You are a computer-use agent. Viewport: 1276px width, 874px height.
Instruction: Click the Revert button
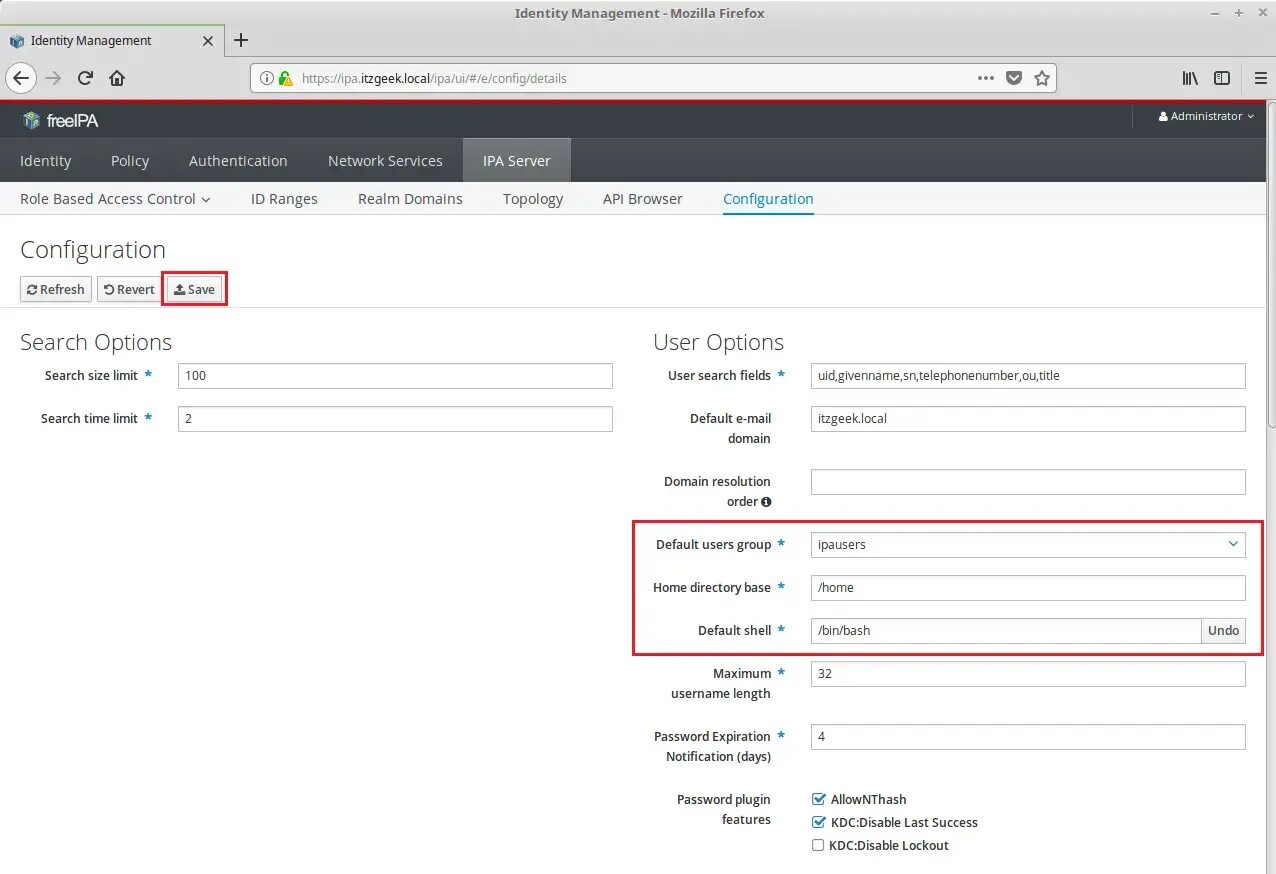point(129,289)
